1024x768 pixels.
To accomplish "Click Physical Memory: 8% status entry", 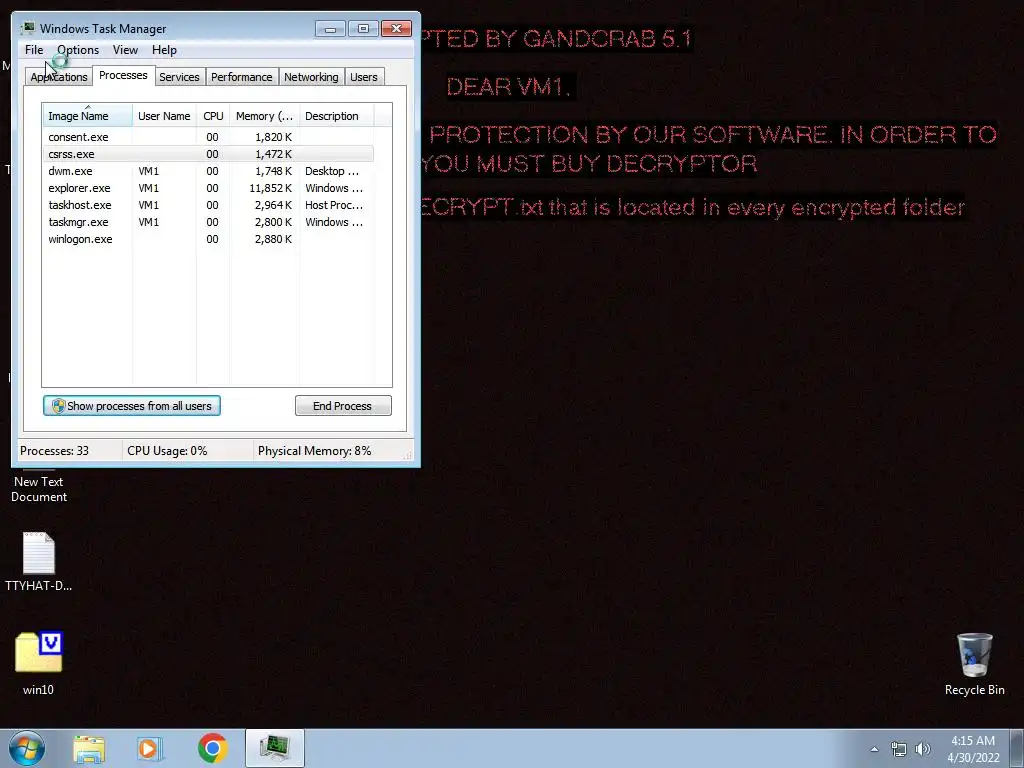I will click(314, 451).
